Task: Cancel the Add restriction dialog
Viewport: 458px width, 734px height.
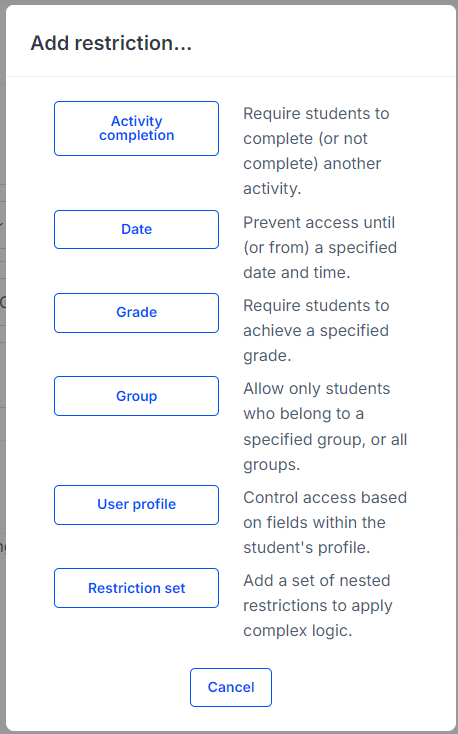Action: click(231, 687)
